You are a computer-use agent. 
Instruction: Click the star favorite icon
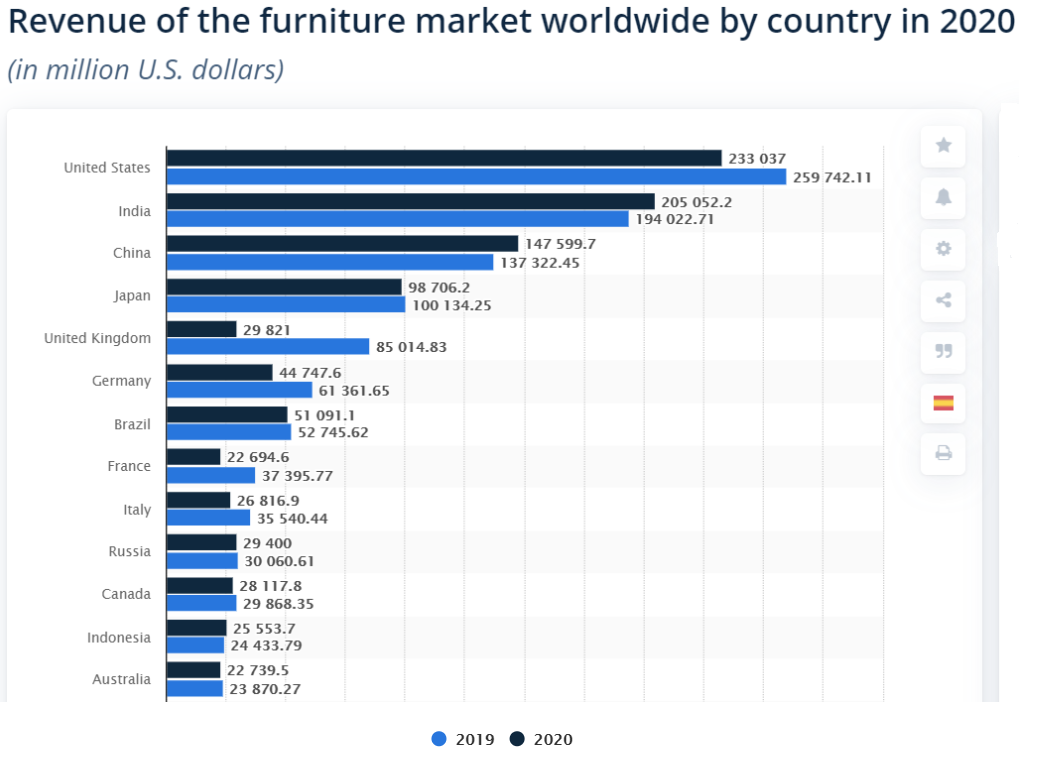pos(943,146)
